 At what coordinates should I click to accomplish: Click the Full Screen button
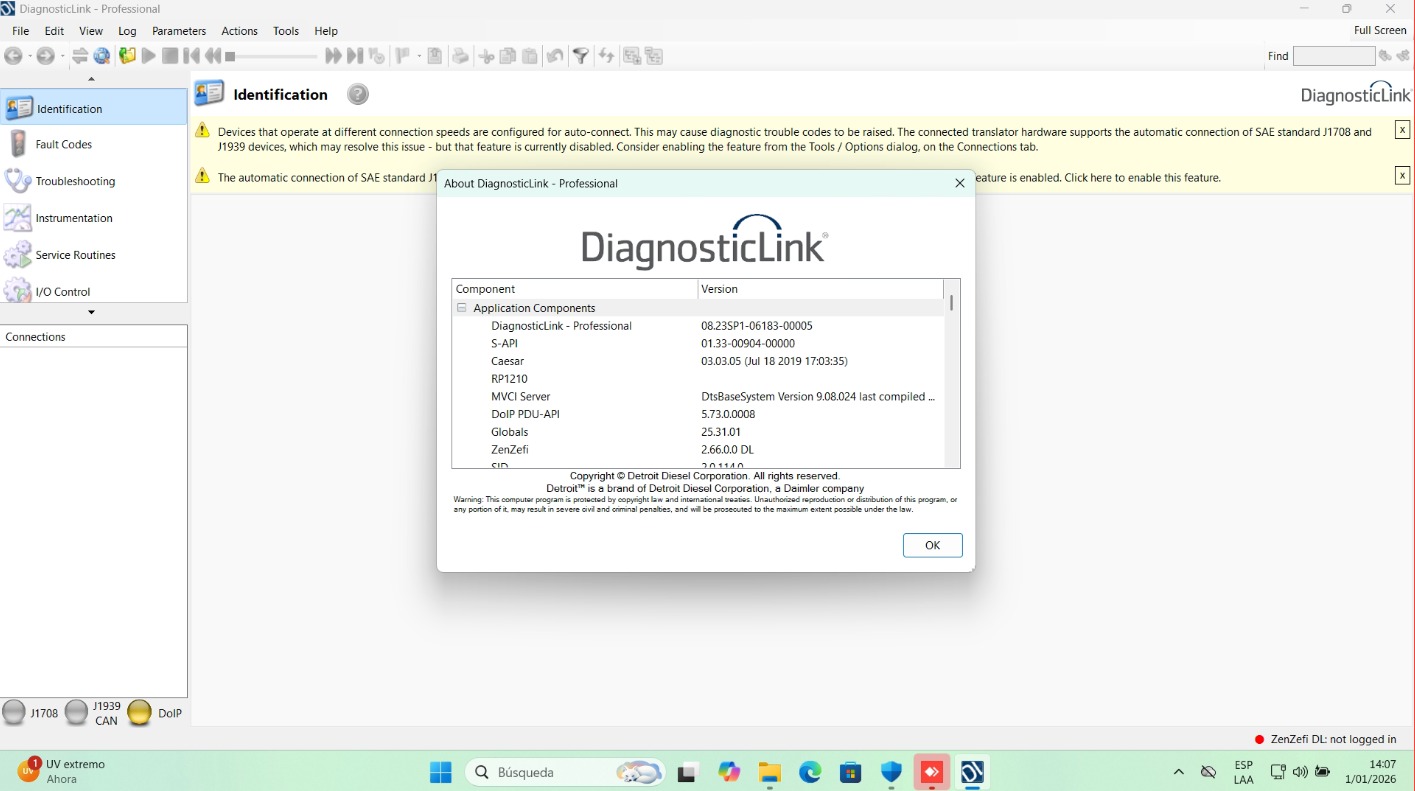click(1380, 30)
